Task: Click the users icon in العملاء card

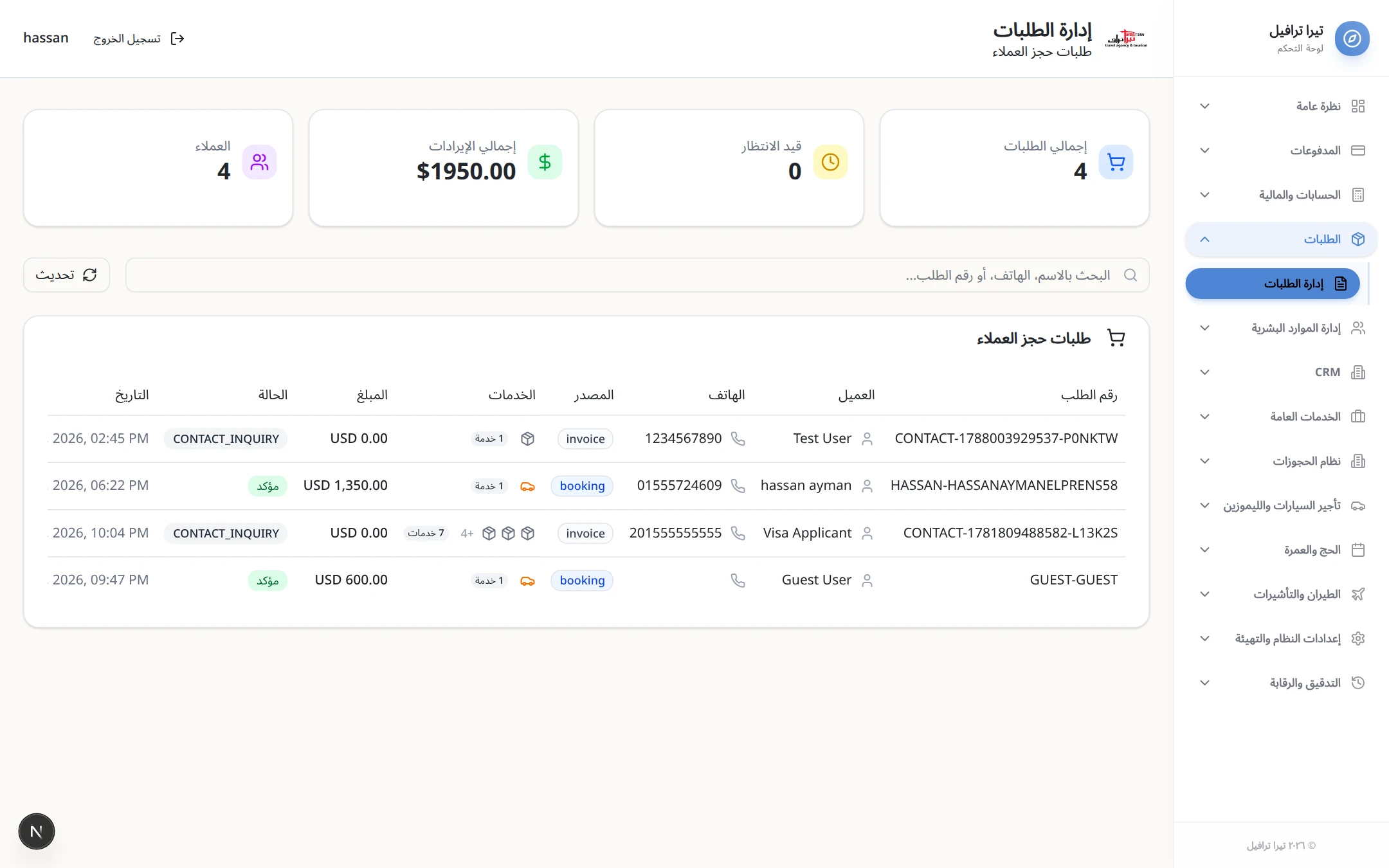Action: (259, 162)
